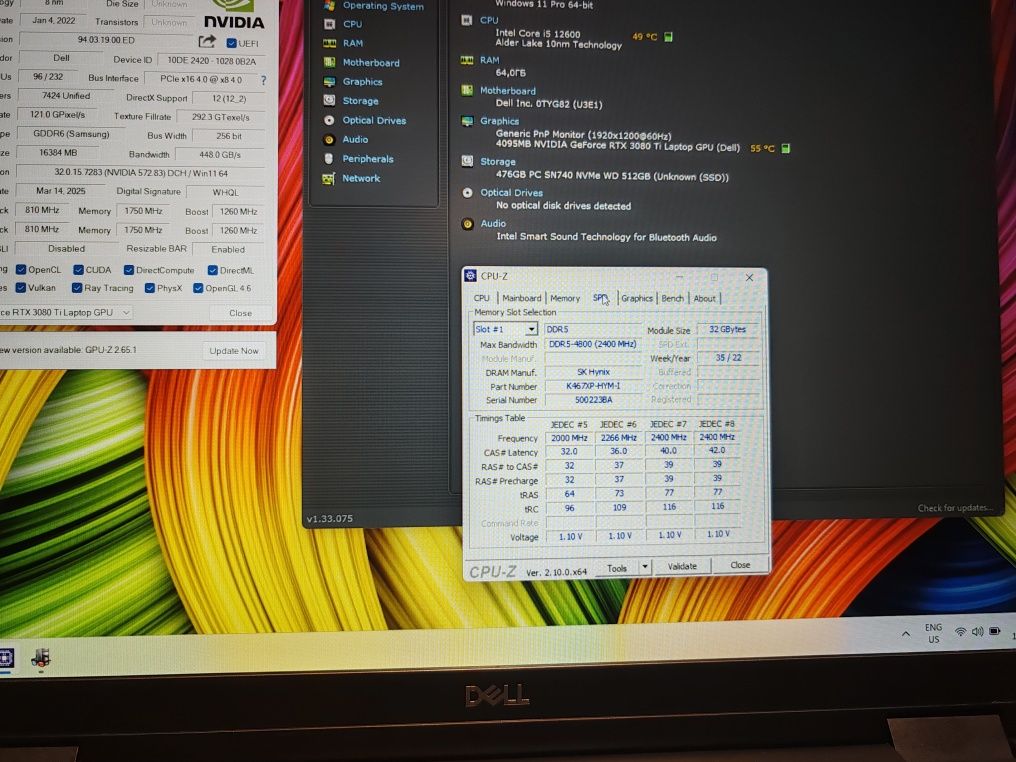Toggle the OpenGL 4.6 checkbox in GPU-Z
This screenshot has width=1016, height=762.
coord(198,288)
